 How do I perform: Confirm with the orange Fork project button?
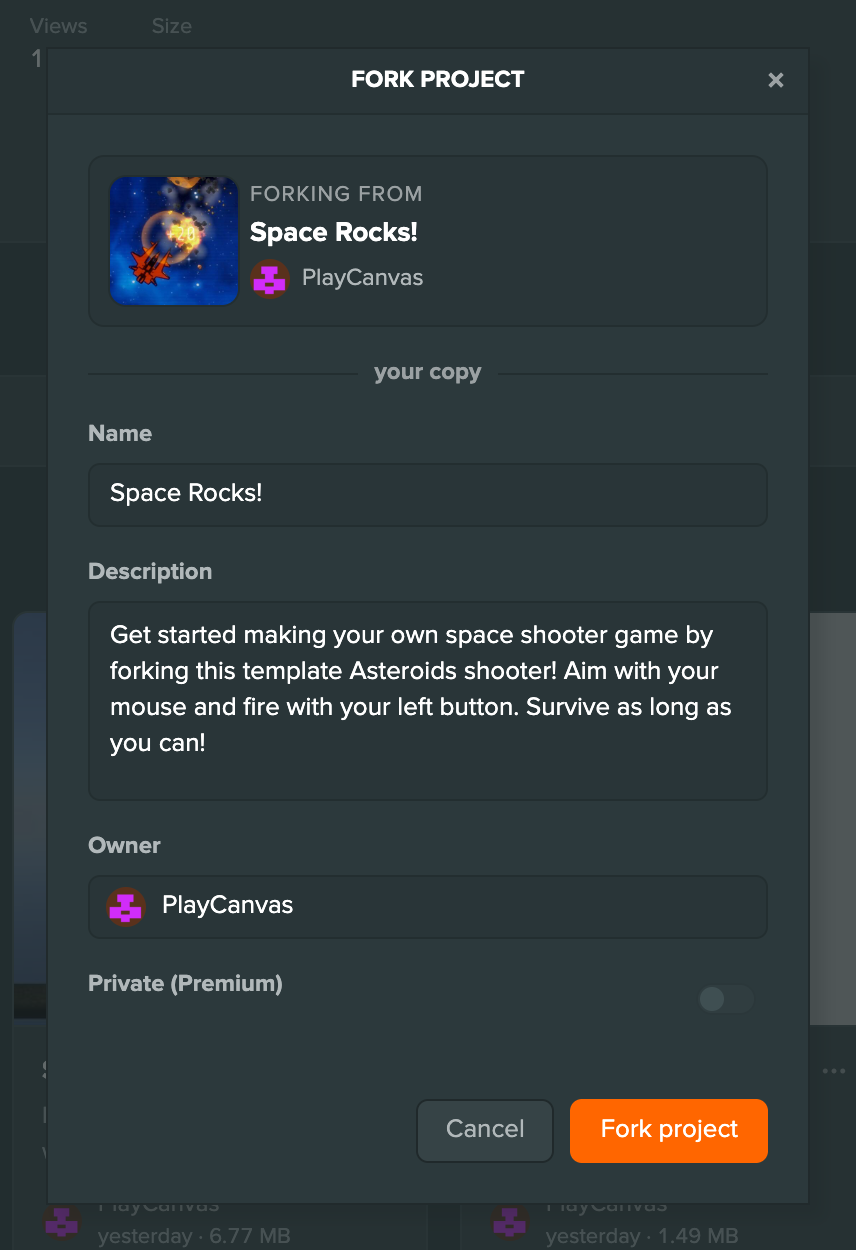(x=669, y=1131)
